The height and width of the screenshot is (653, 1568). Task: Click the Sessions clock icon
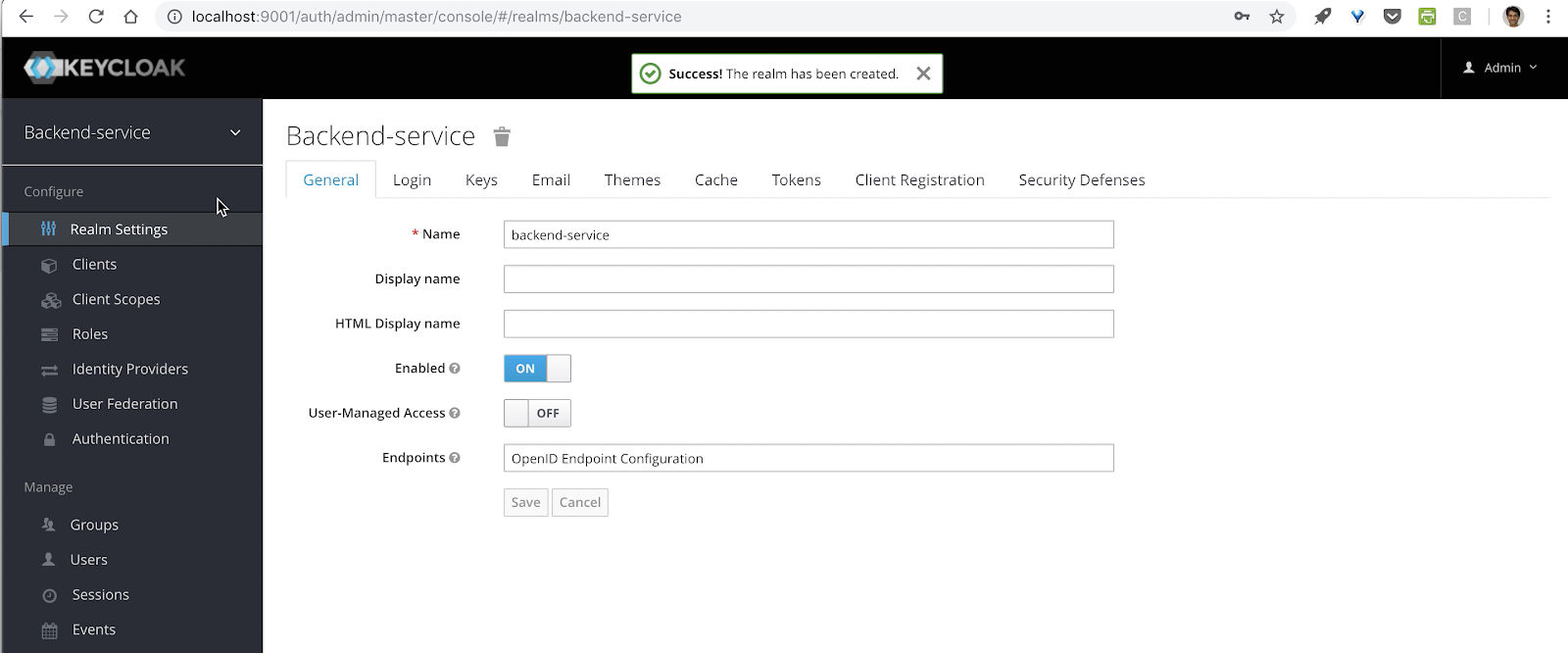[x=49, y=596]
